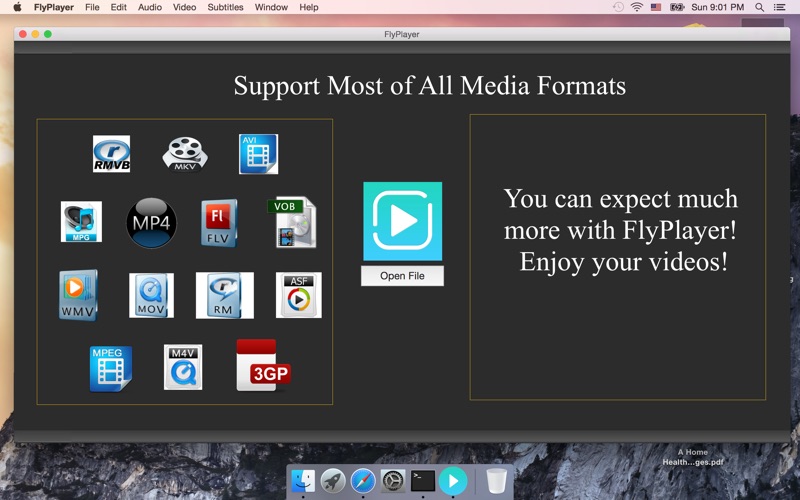Viewport: 800px width, 500px height.
Task: Click the red 3GP icon
Action: [263, 366]
